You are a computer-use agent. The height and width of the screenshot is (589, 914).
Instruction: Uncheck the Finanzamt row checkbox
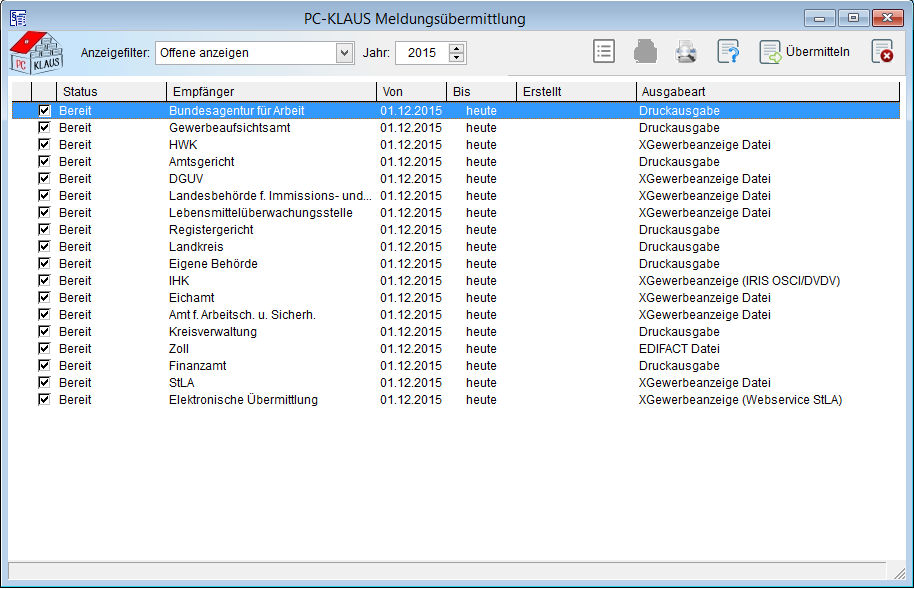[x=44, y=366]
